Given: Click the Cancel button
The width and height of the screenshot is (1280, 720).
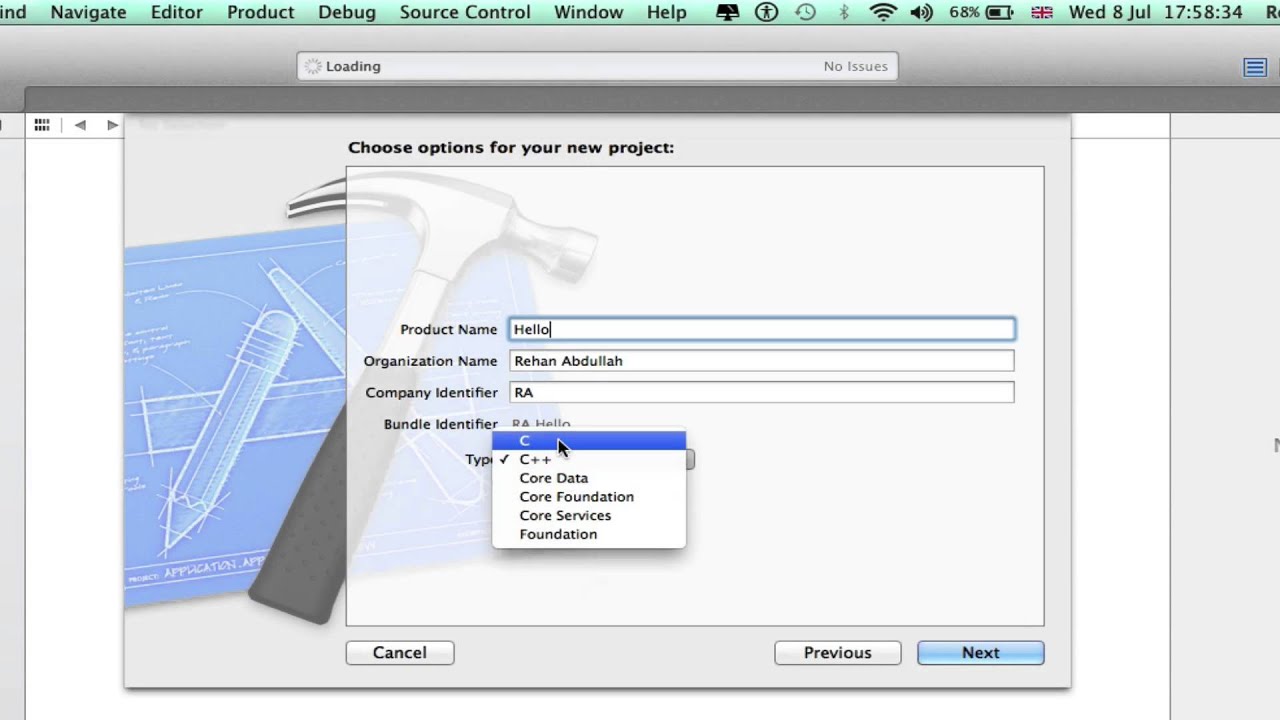Looking at the screenshot, I should pos(400,653).
